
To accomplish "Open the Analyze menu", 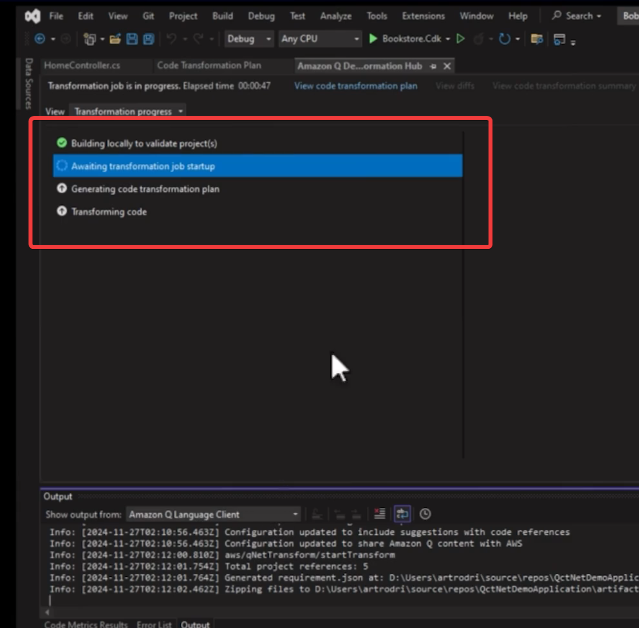I will (x=336, y=16).
